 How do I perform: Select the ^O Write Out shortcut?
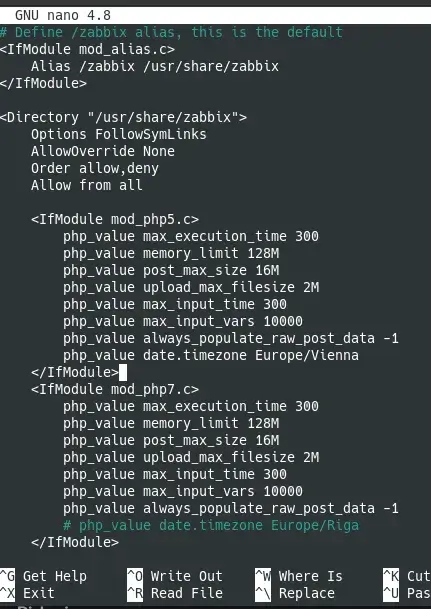pos(175,576)
